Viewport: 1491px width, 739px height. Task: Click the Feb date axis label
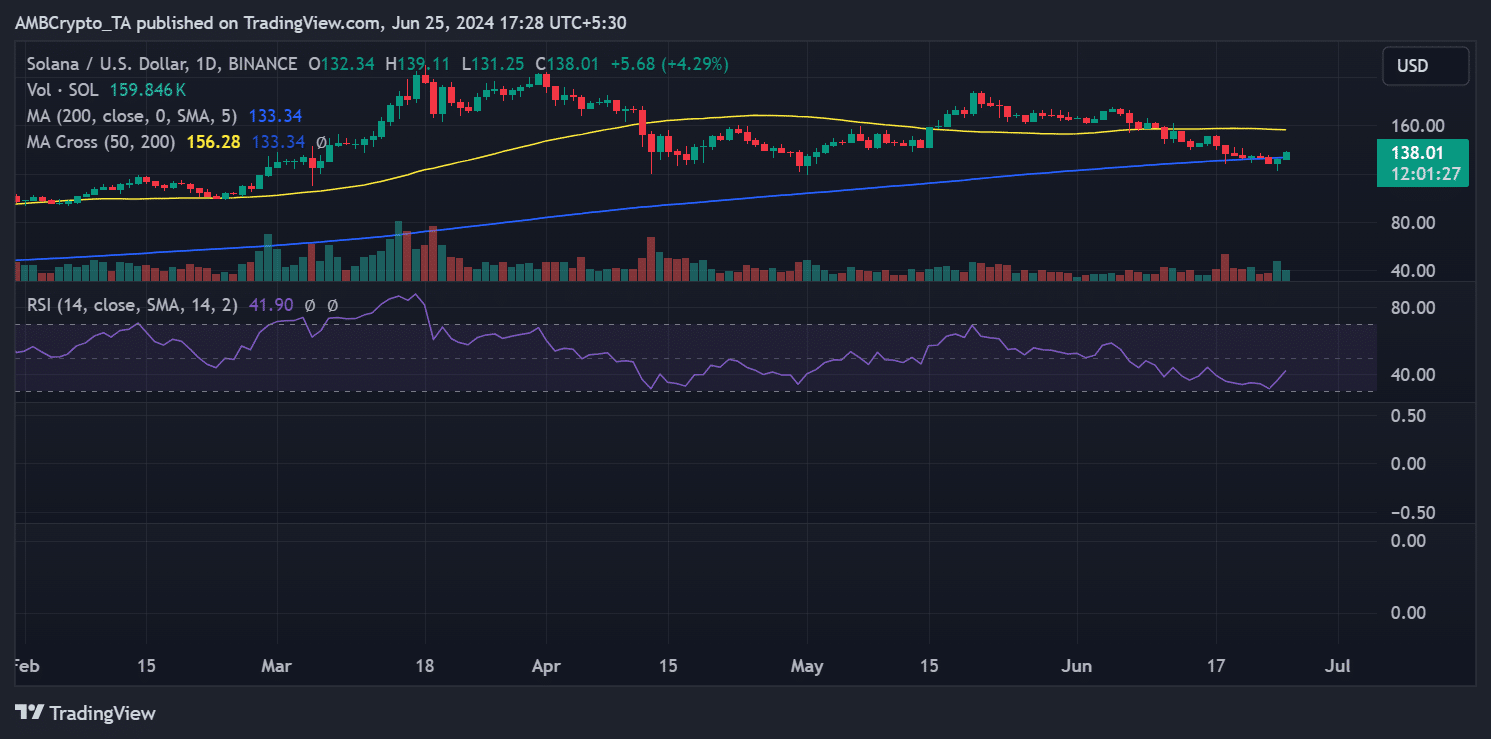[x=27, y=666]
